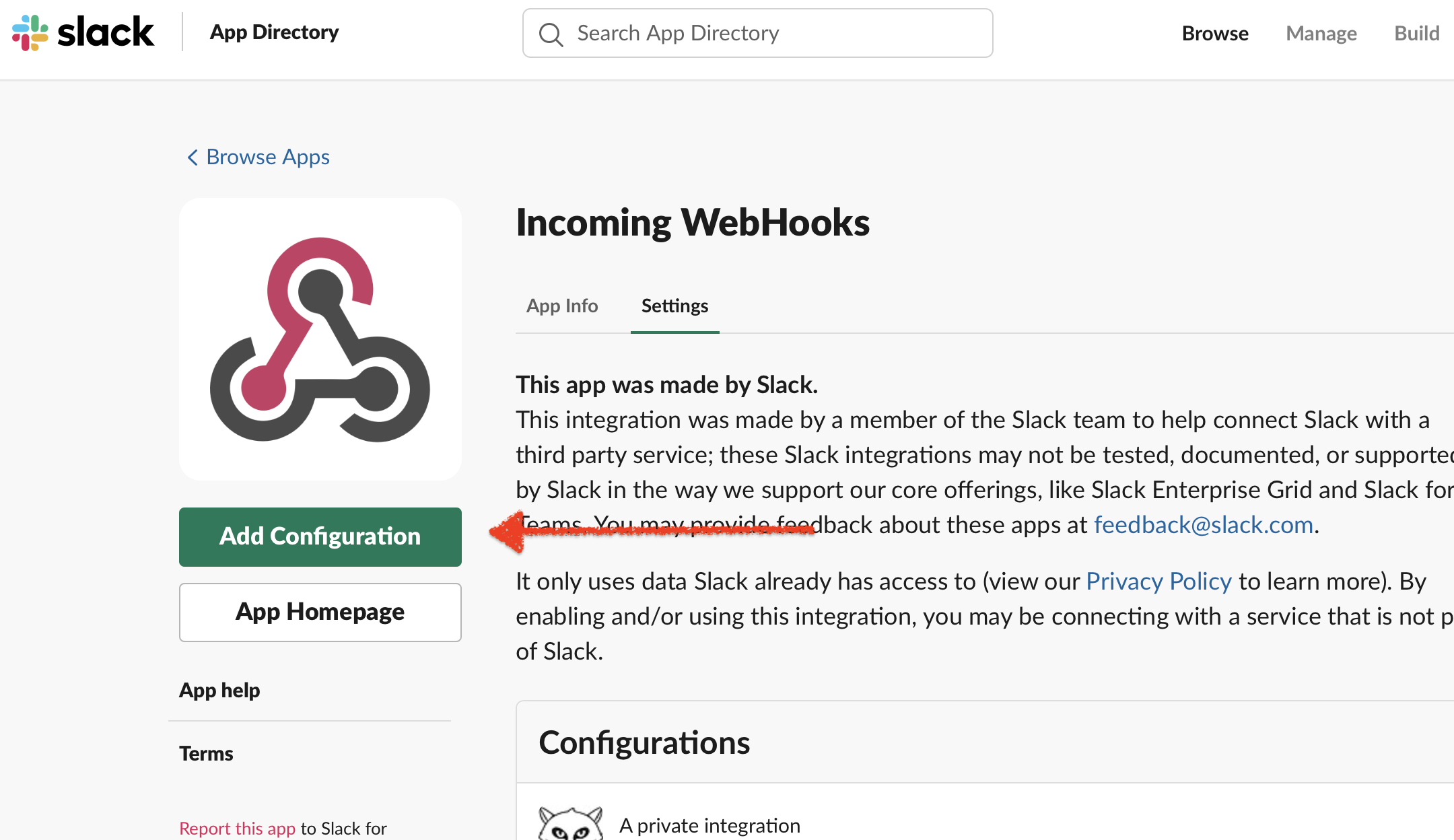Screen dimensions: 1454x840
Task: Click Report this app link
Action: point(237,828)
